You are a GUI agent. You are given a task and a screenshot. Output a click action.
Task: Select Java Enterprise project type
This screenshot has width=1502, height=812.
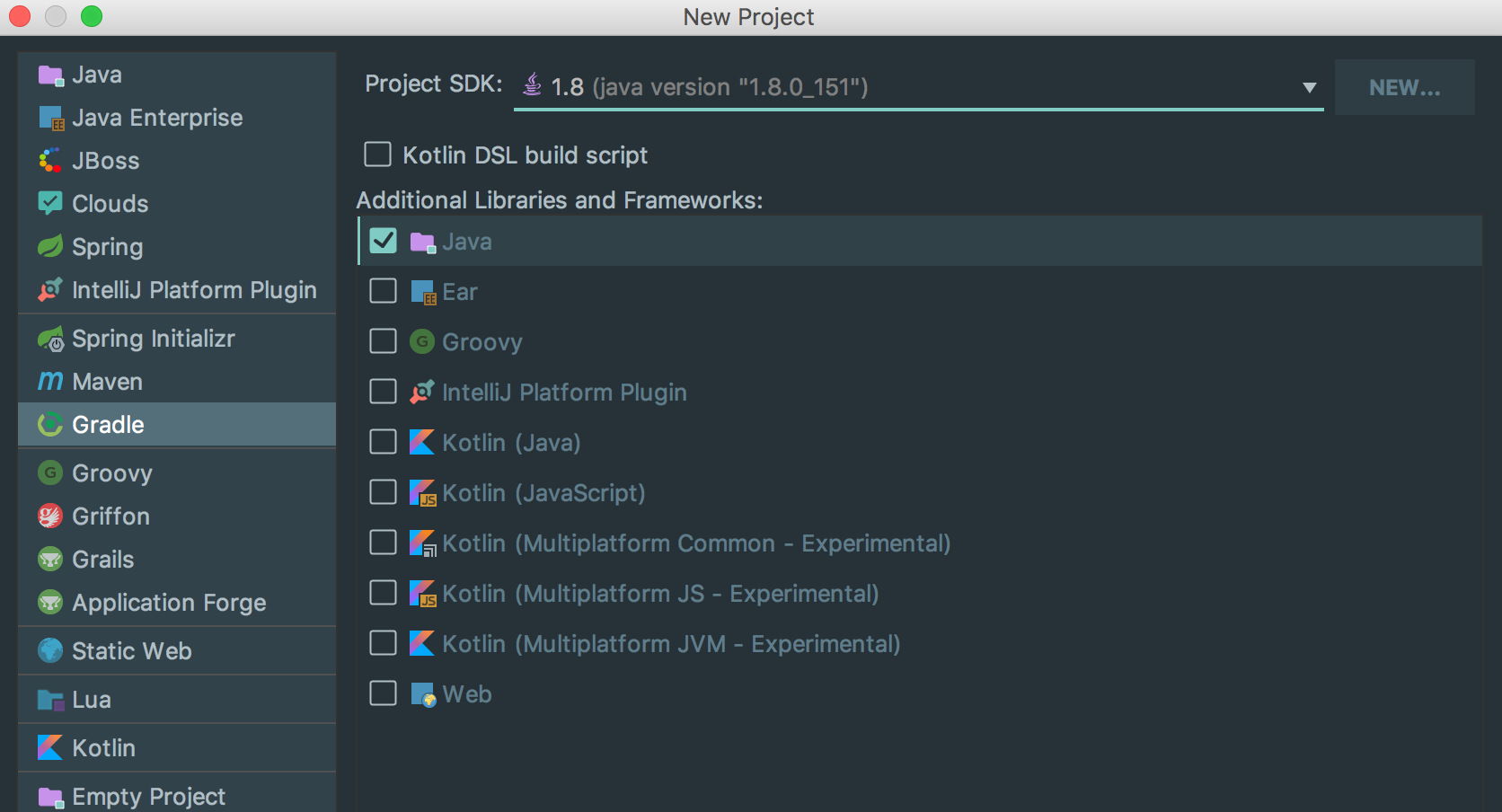coord(177,118)
